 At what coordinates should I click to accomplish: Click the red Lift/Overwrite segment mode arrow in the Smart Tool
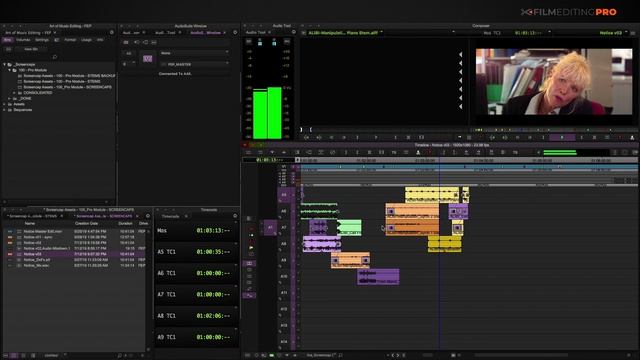tap(251, 229)
